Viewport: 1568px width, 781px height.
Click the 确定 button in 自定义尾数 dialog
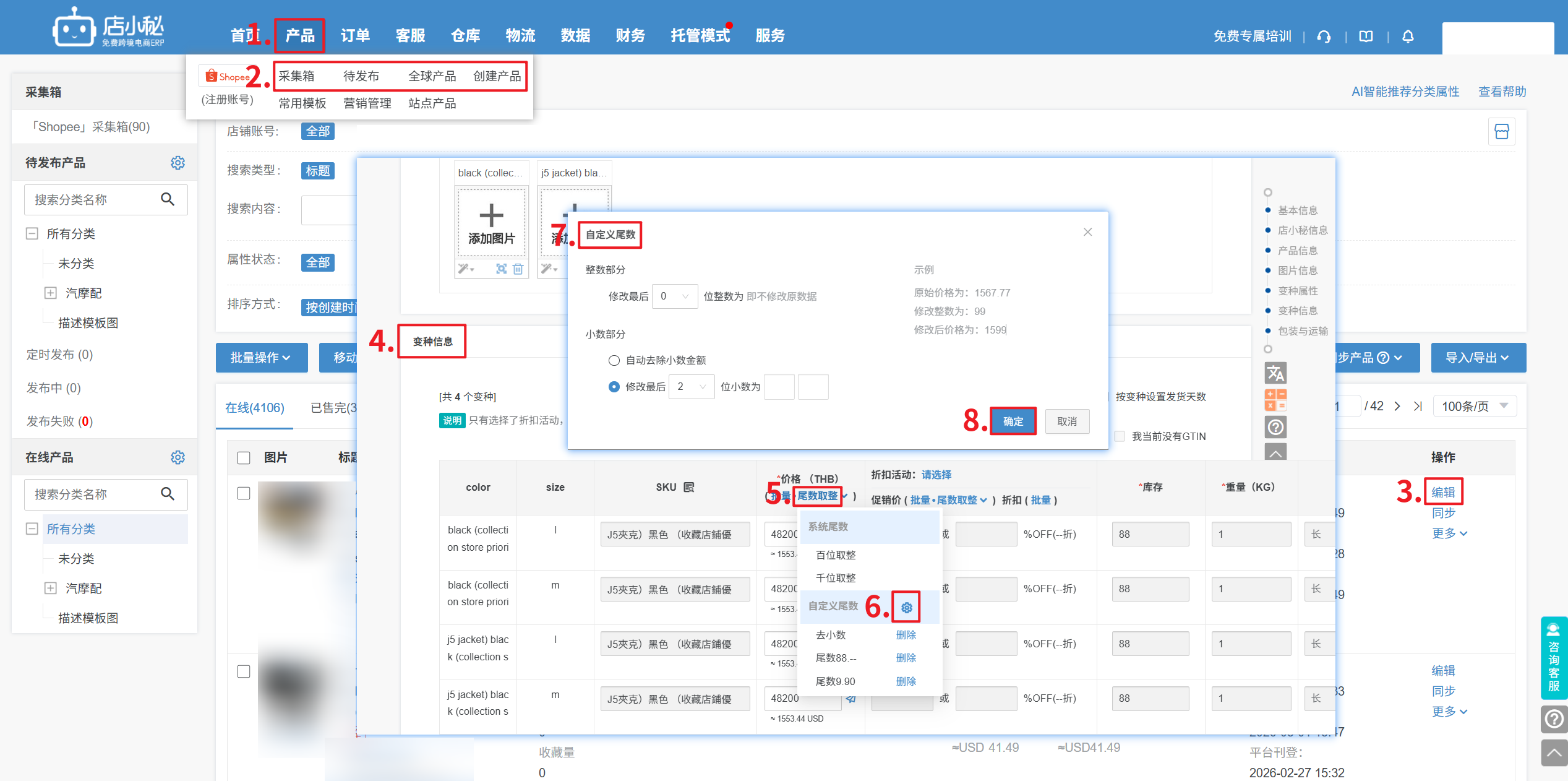point(1013,421)
